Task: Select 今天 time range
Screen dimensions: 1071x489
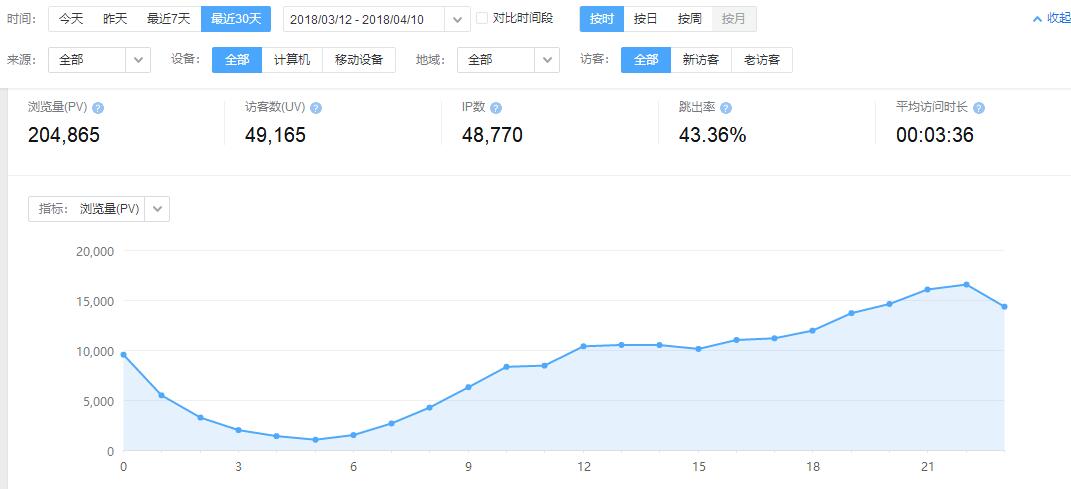Action: coord(70,19)
